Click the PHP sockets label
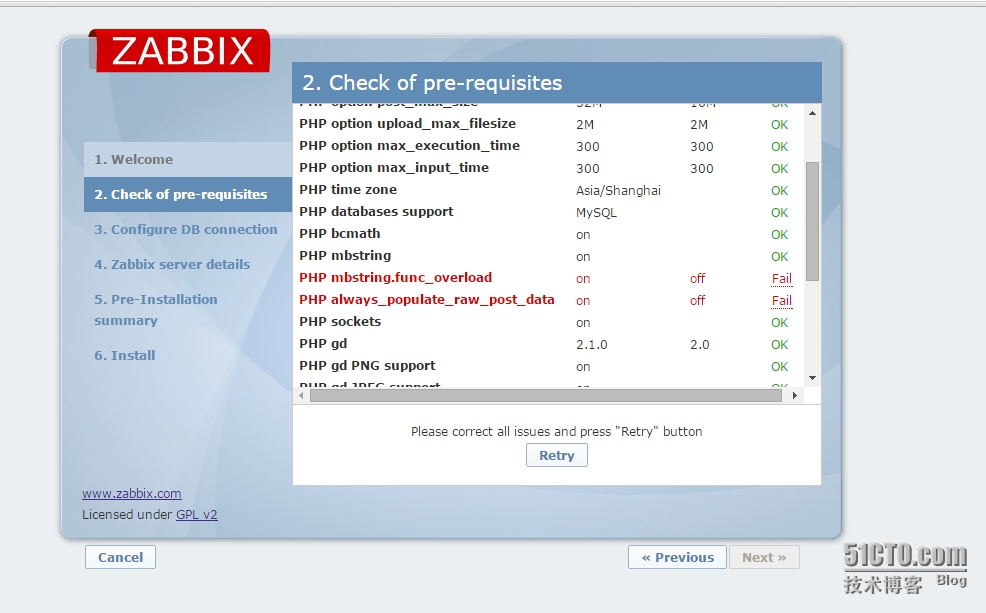The height and width of the screenshot is (613, 986). click(x=340, y=322)
